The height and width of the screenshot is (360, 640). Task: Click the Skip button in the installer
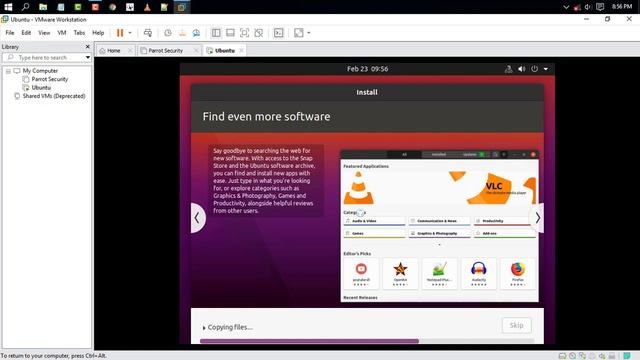516,325
